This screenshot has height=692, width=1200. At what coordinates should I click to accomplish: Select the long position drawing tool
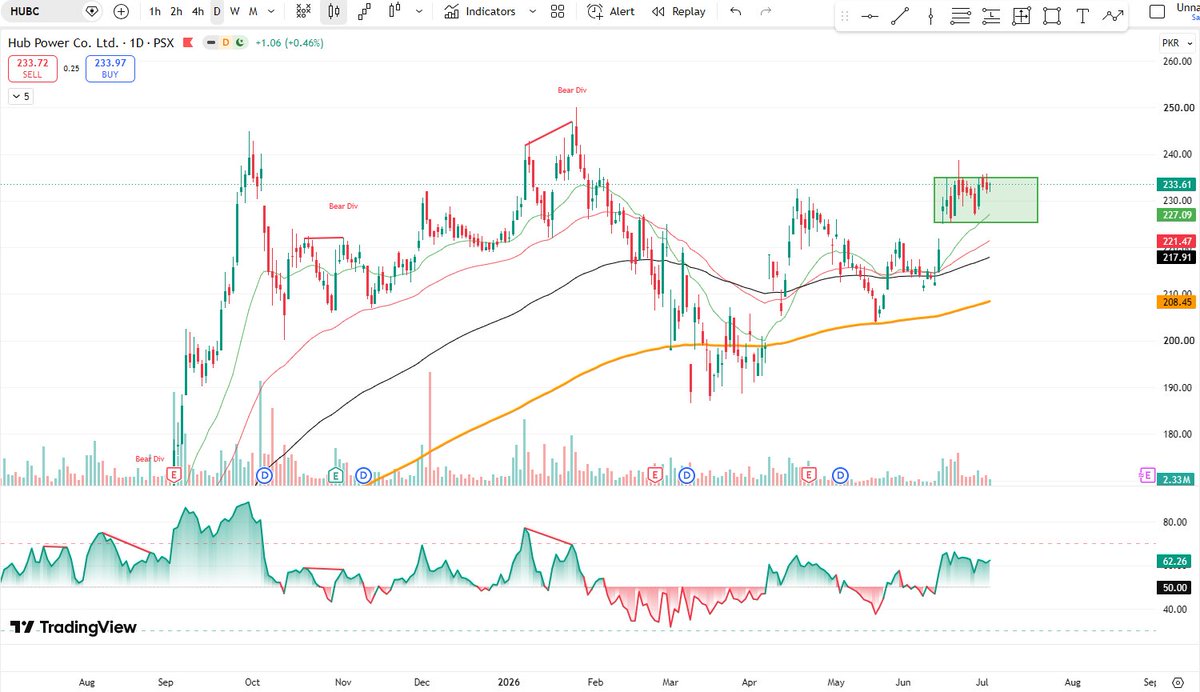[x=991, y=16]
